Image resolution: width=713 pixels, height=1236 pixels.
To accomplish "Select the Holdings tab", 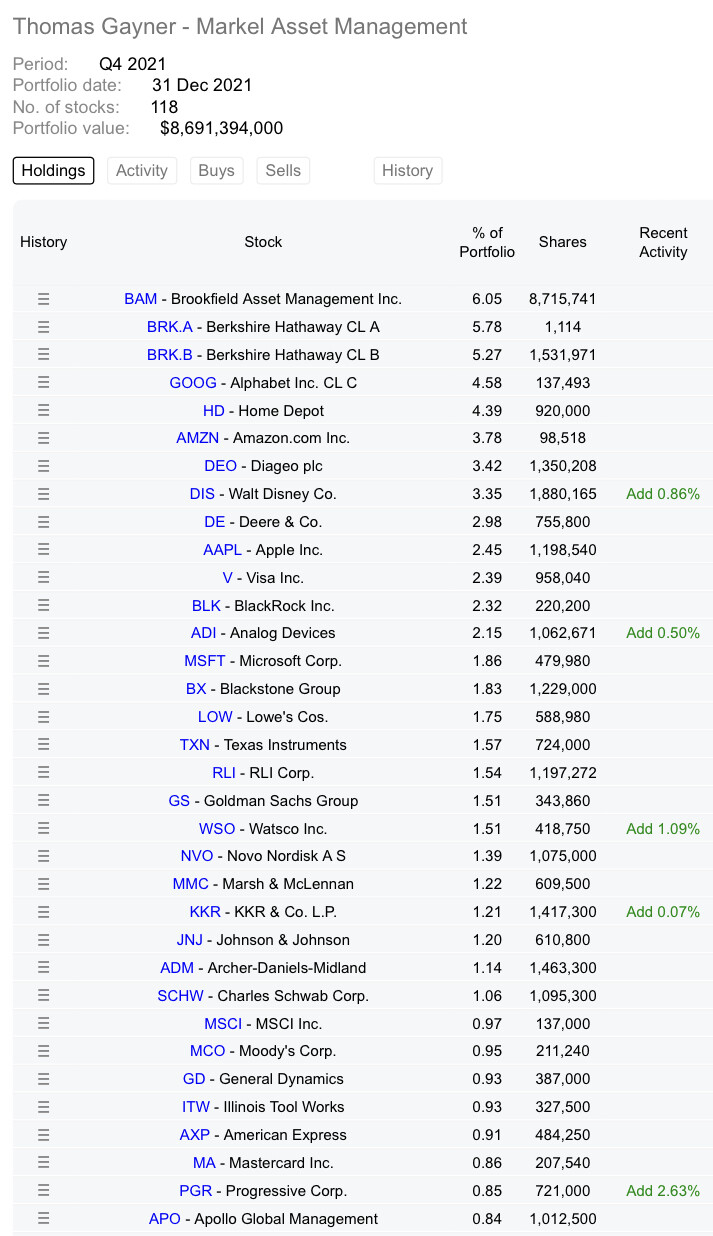I will (x=54, y=170).
